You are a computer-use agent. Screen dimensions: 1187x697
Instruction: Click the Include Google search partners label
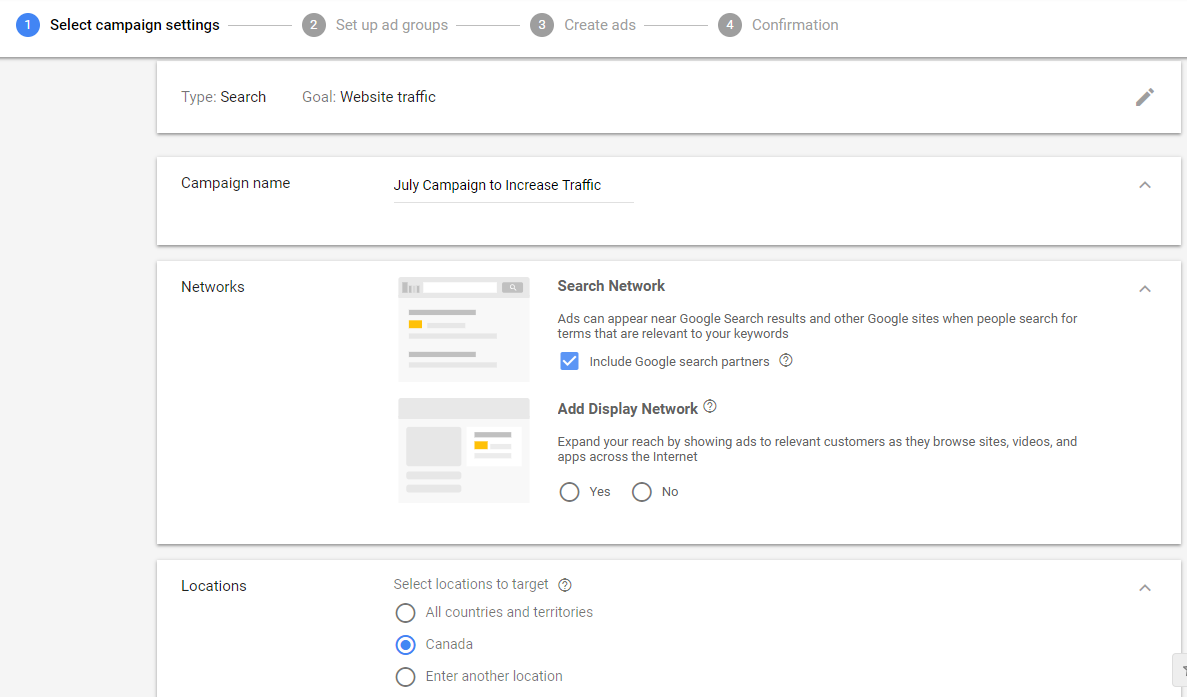click(679, 362)
